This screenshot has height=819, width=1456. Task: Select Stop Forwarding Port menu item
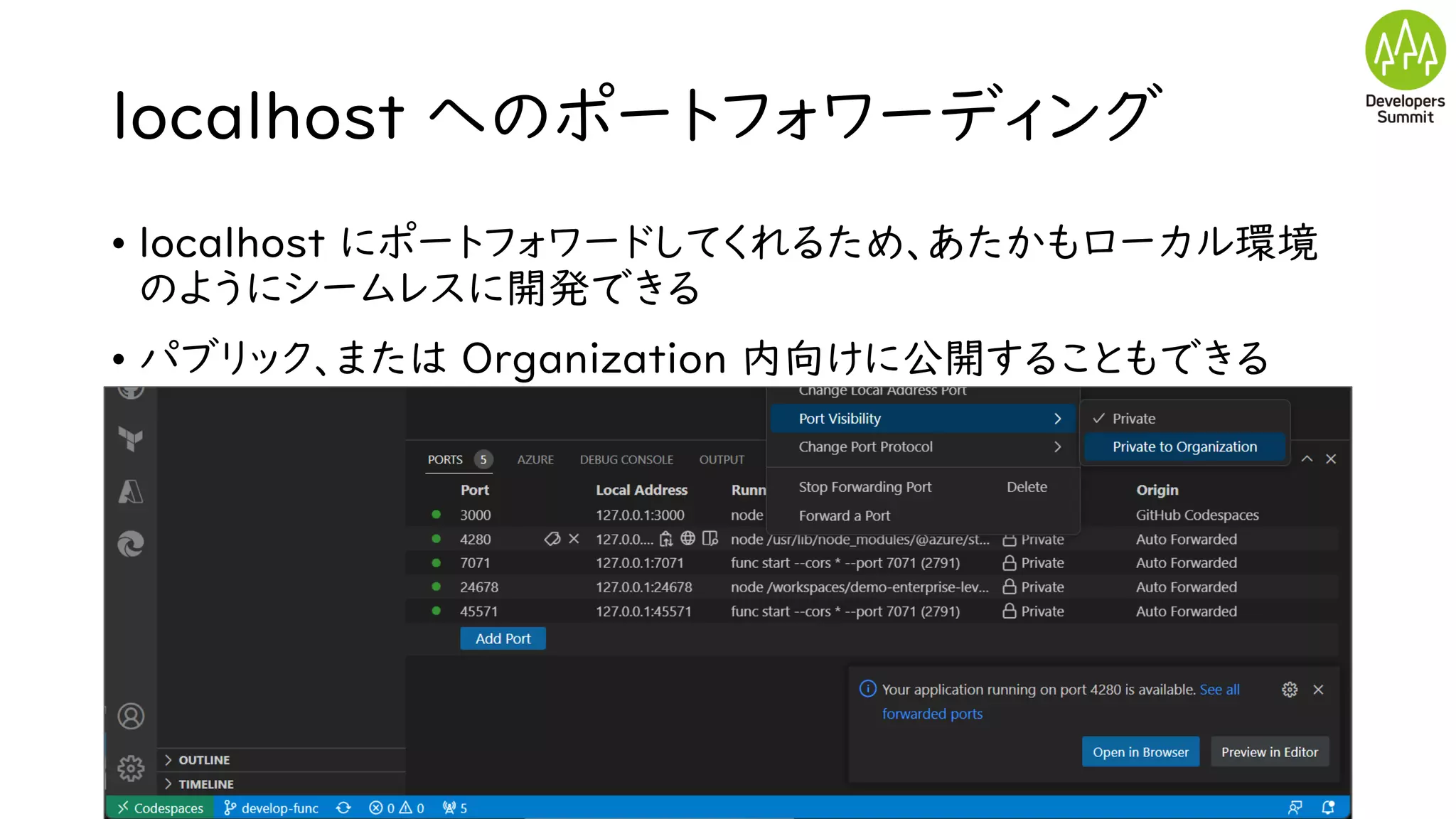[x=922, y=487]
